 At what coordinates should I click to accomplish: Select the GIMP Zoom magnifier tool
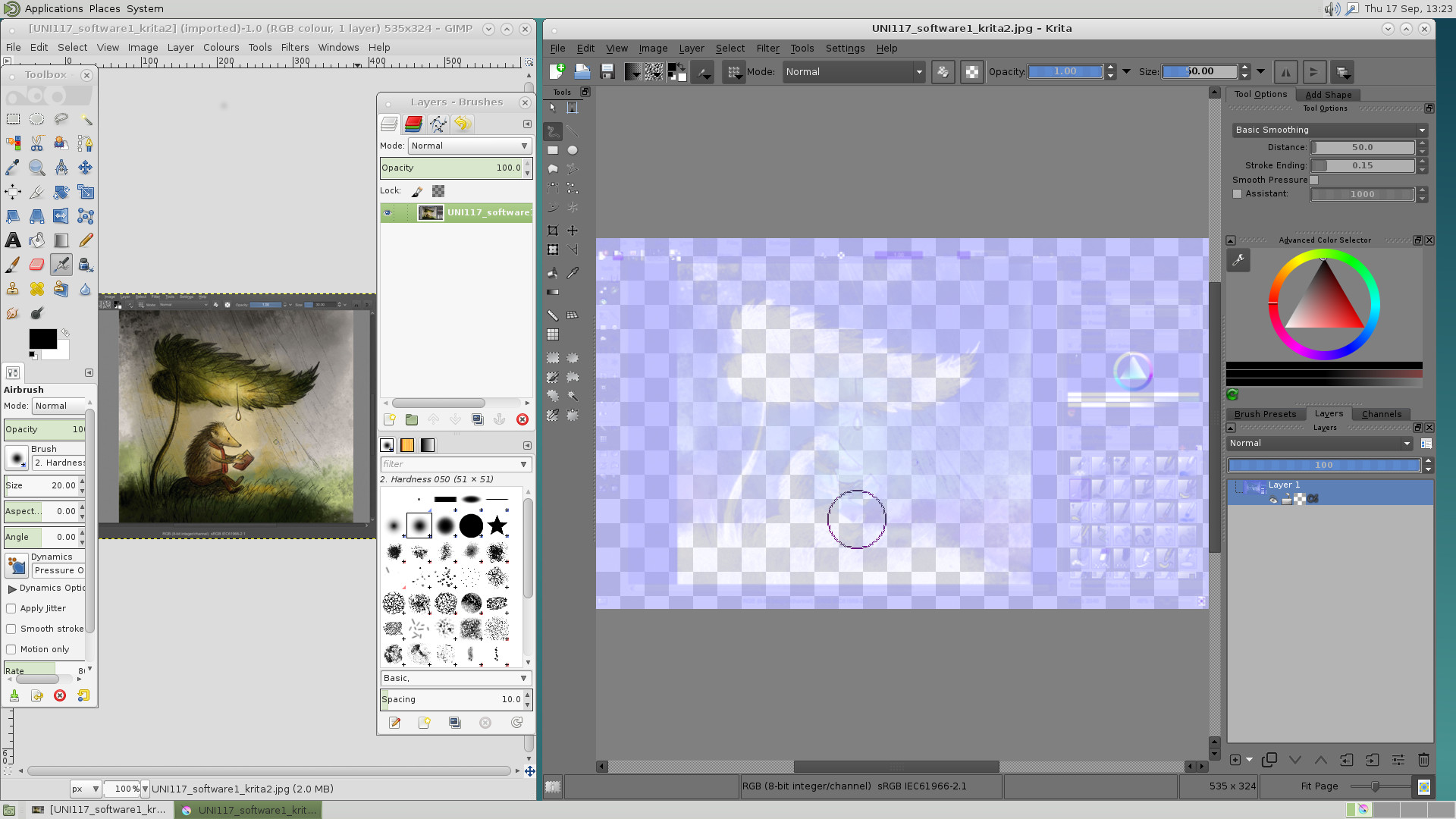point(36,168)
